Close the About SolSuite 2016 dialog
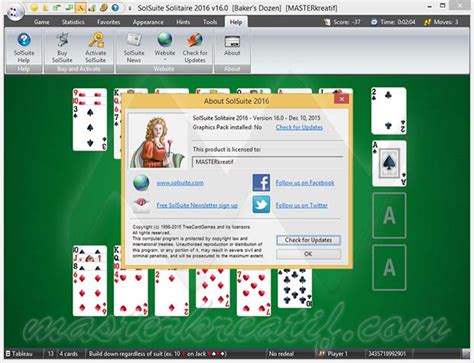 coord(341,99)
